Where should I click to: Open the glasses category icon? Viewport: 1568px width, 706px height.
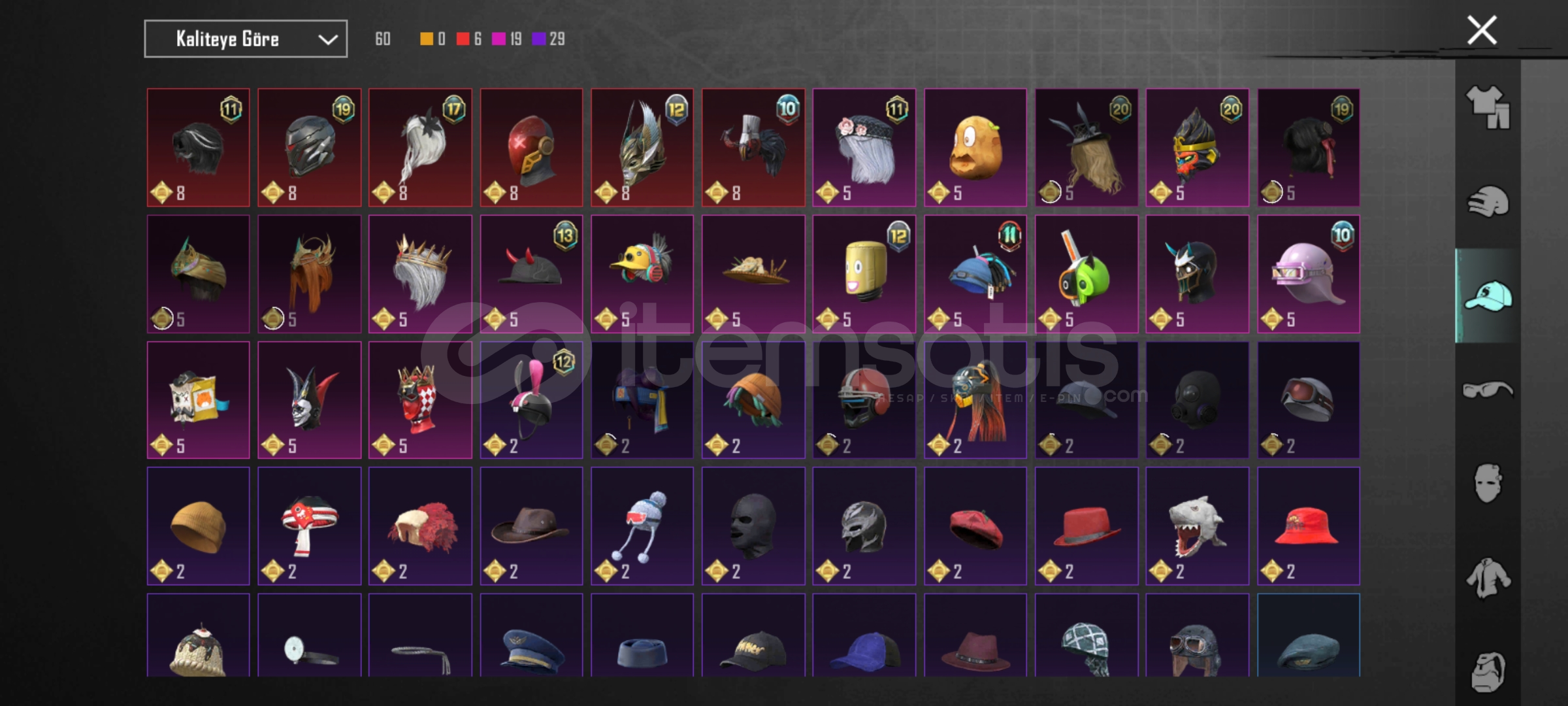click(1488, 390)
